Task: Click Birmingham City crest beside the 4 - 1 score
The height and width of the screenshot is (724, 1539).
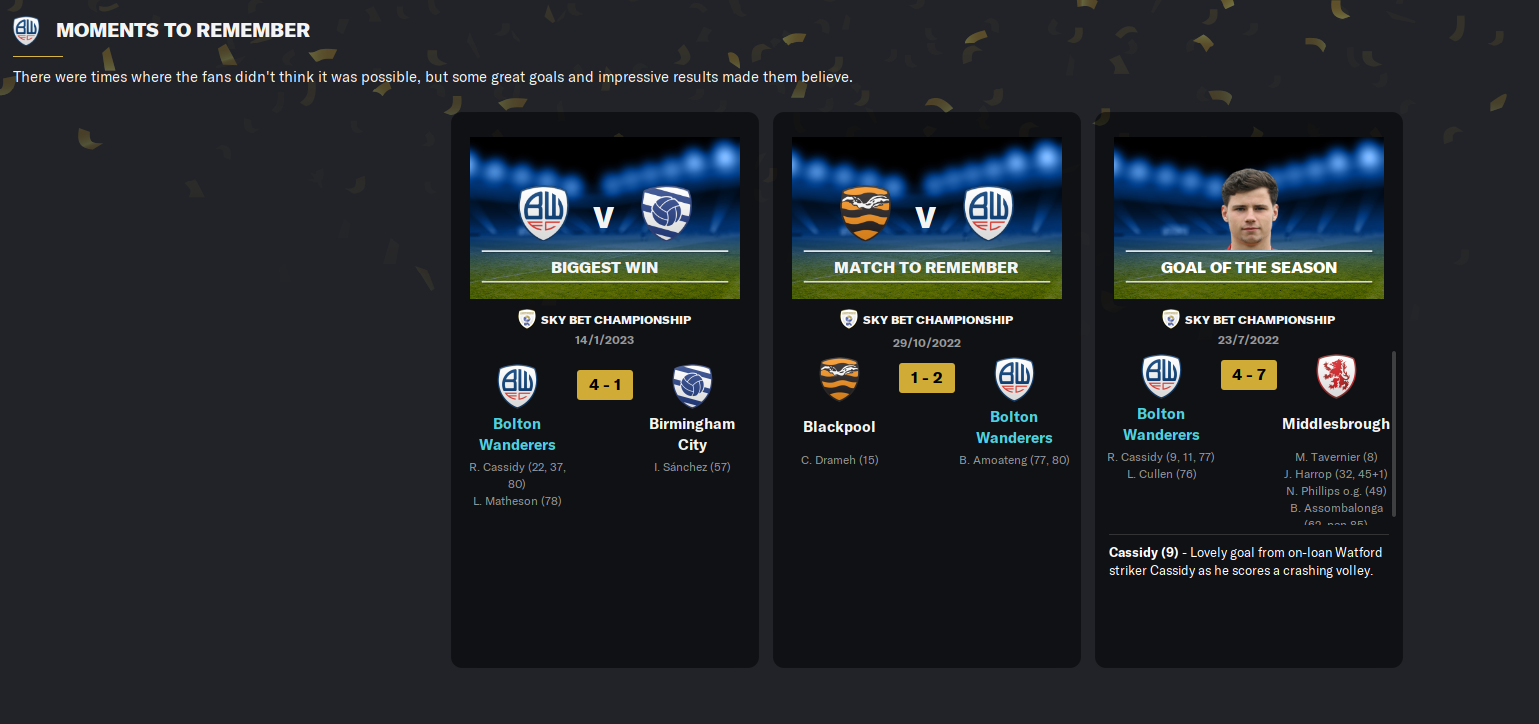Action: 692,386
